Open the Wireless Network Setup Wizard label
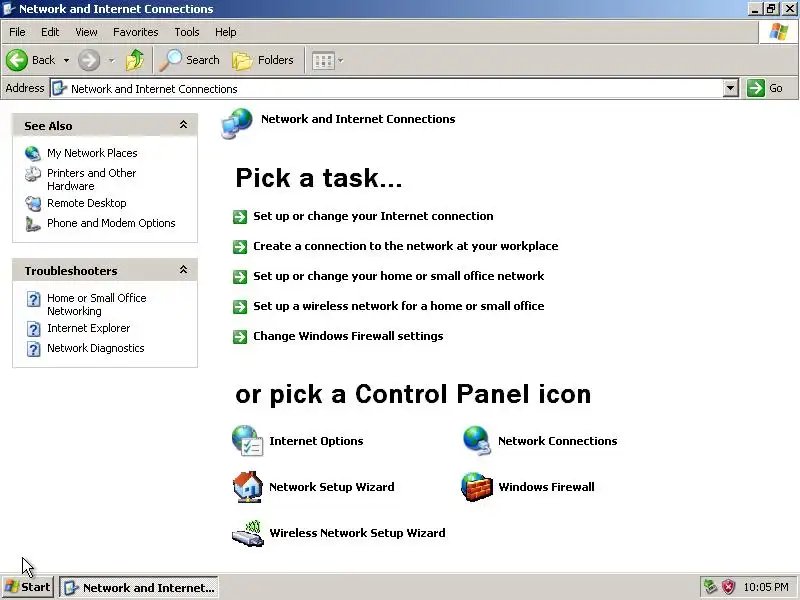The height and width of the screenshot is (600, 800). point(357,533)
